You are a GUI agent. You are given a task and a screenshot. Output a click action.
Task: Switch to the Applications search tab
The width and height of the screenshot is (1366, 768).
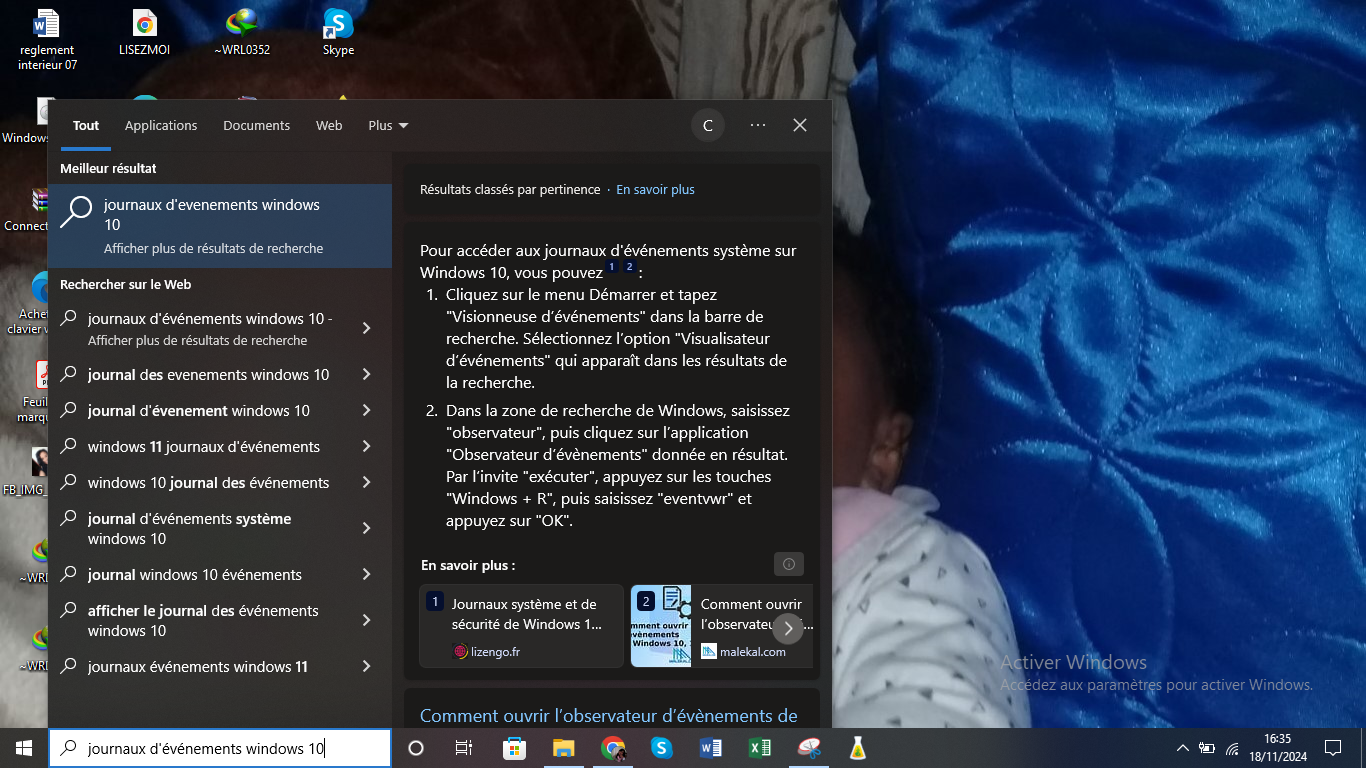click(161, 125)
